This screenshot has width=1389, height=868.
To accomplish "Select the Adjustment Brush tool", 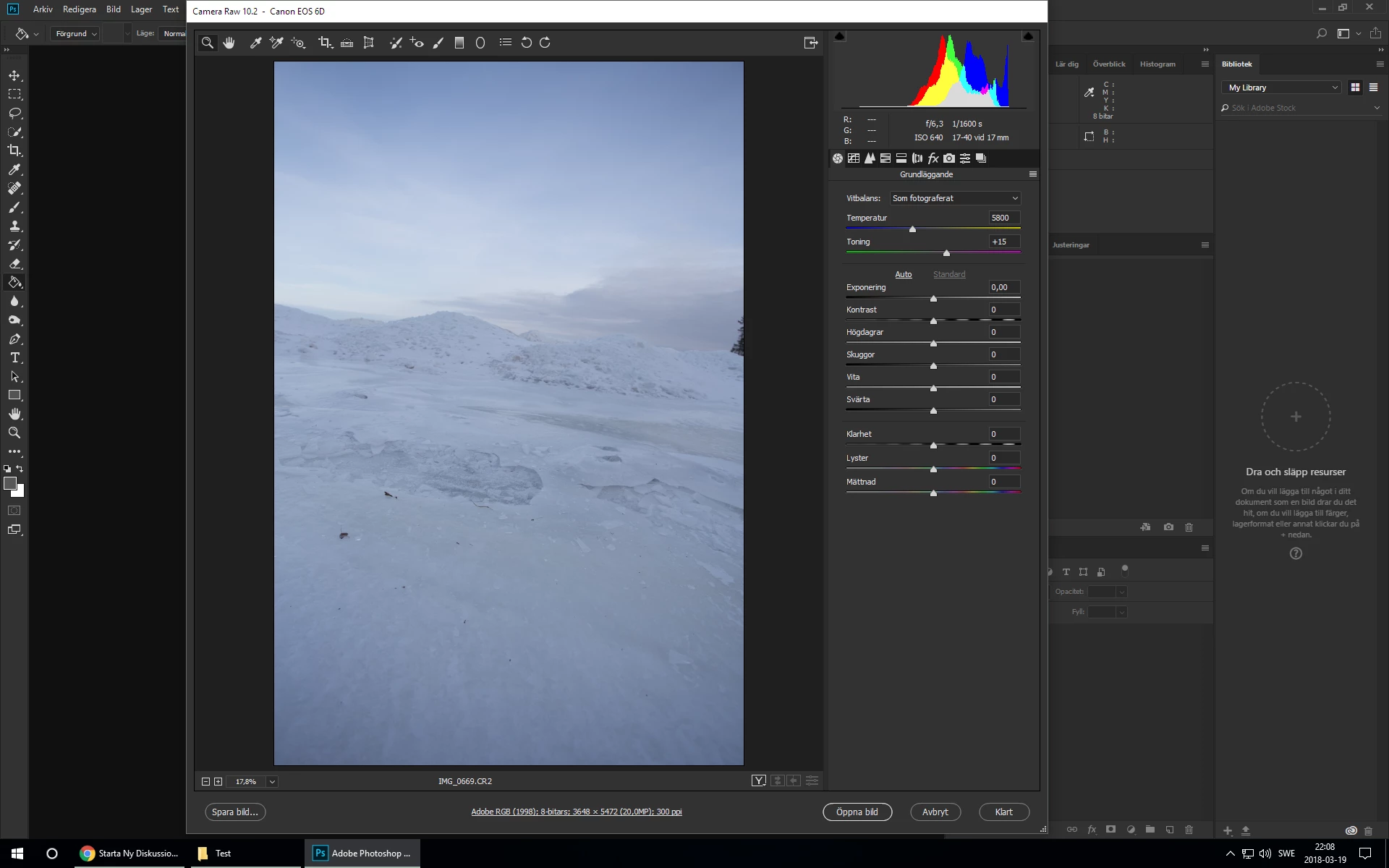I will click(x=438, y=43).
